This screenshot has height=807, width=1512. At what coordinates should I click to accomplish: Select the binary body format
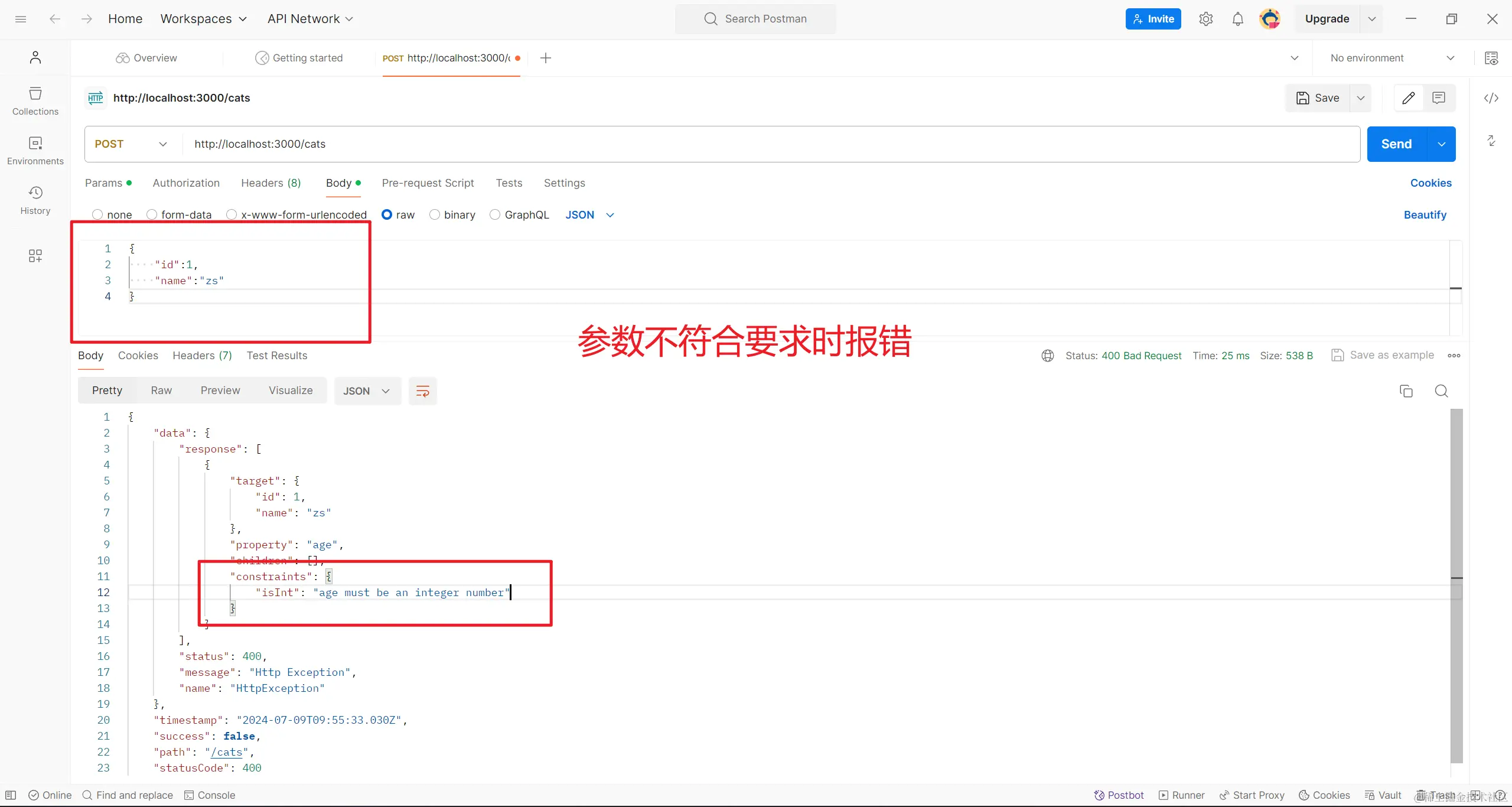tap(435, 214)
